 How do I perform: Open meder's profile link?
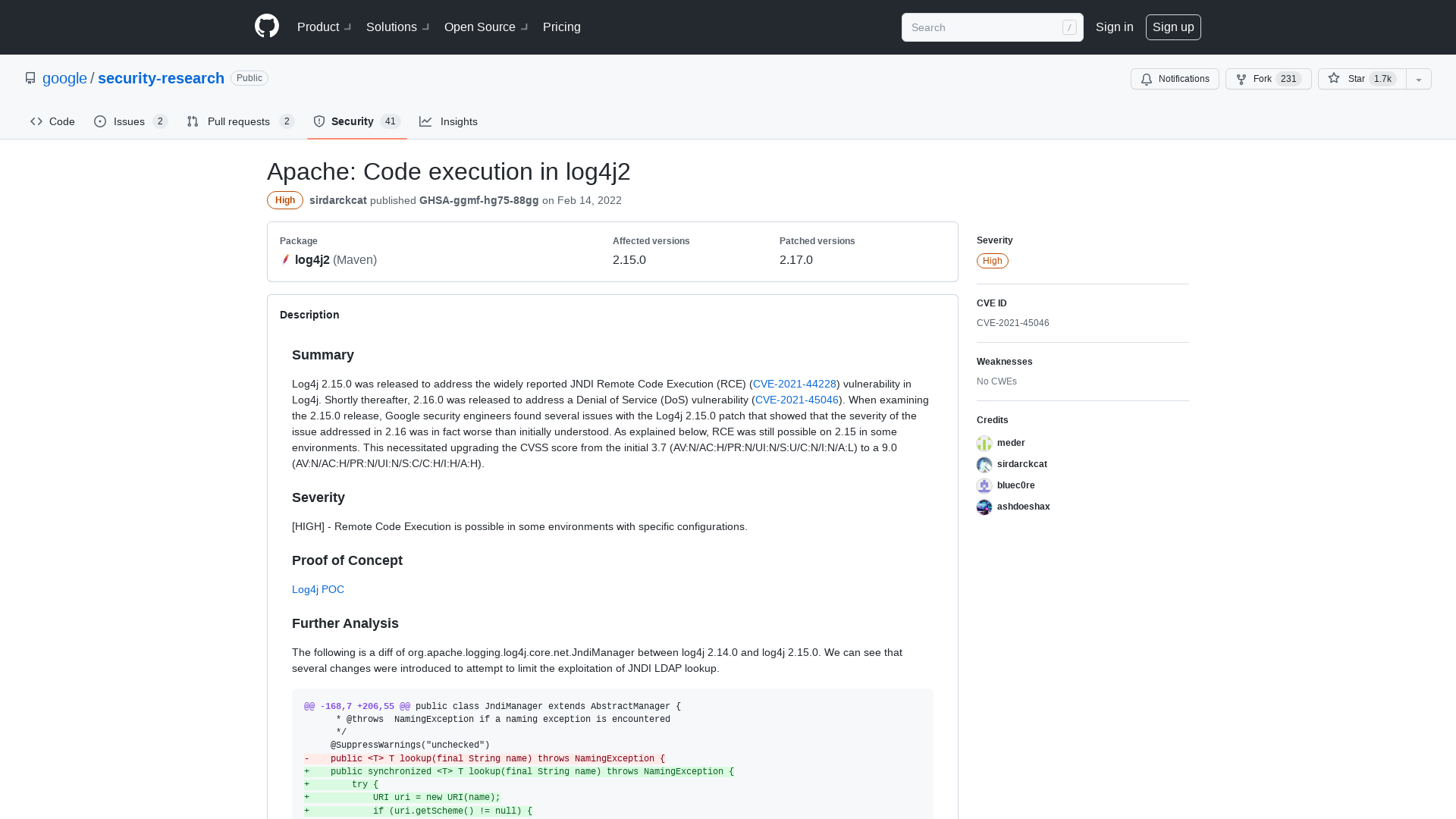pos(1011,443)
